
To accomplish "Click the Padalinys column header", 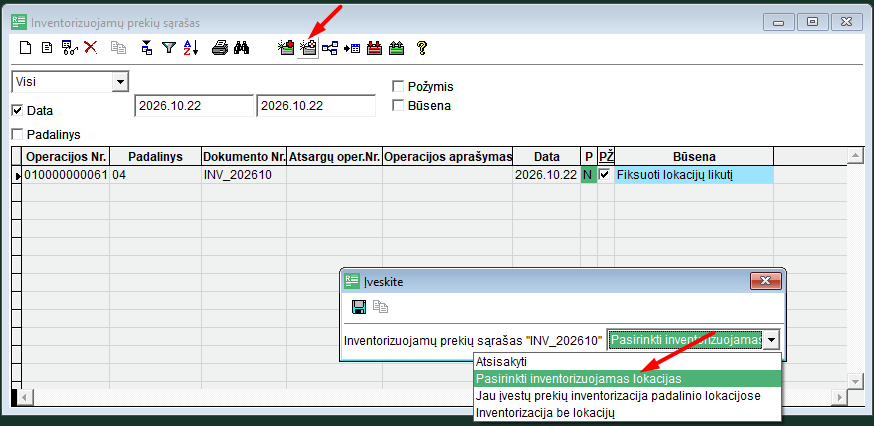I will click(x=156, y=156).
